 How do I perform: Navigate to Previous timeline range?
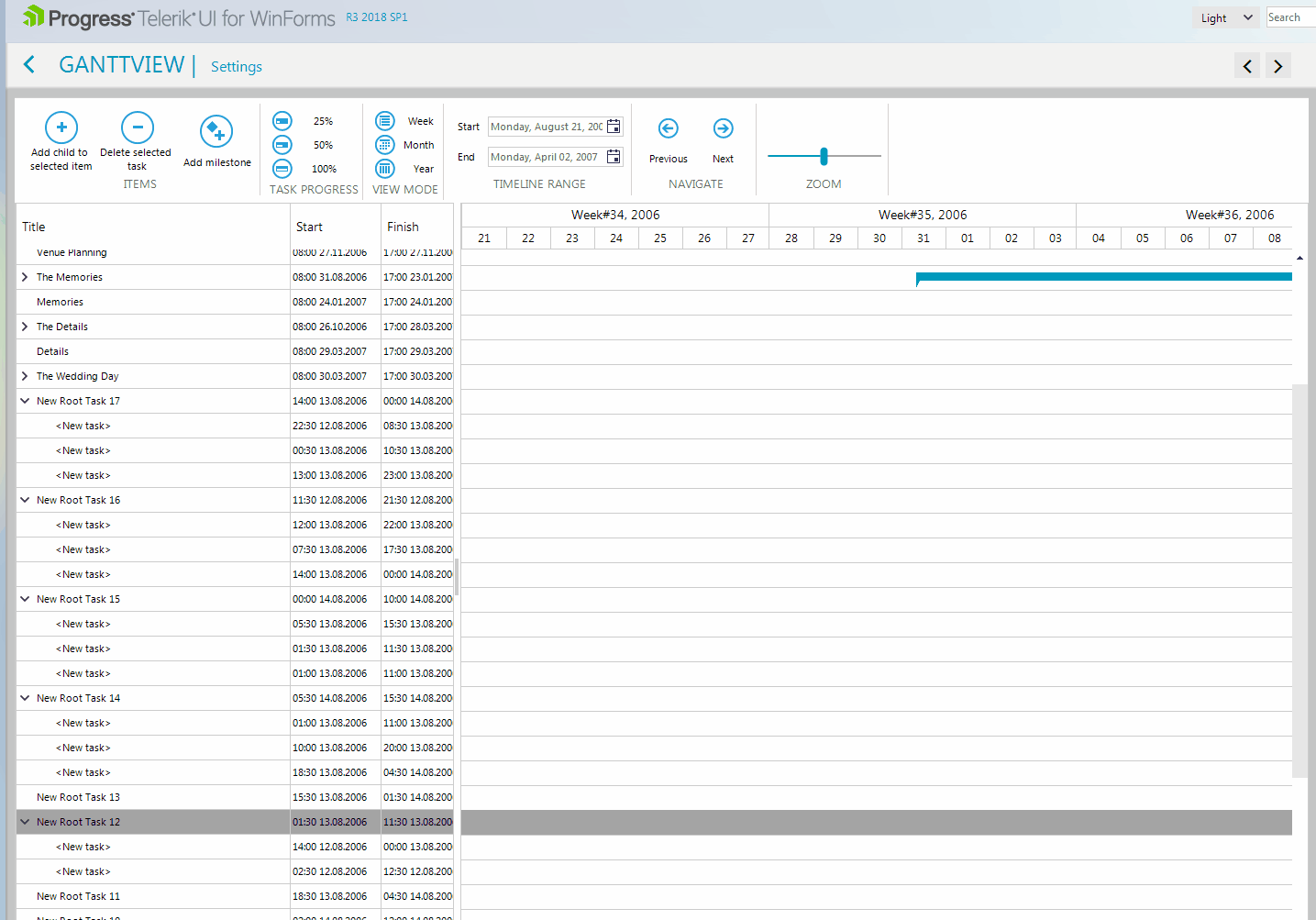pyautogui.click(x=668, y=128)
